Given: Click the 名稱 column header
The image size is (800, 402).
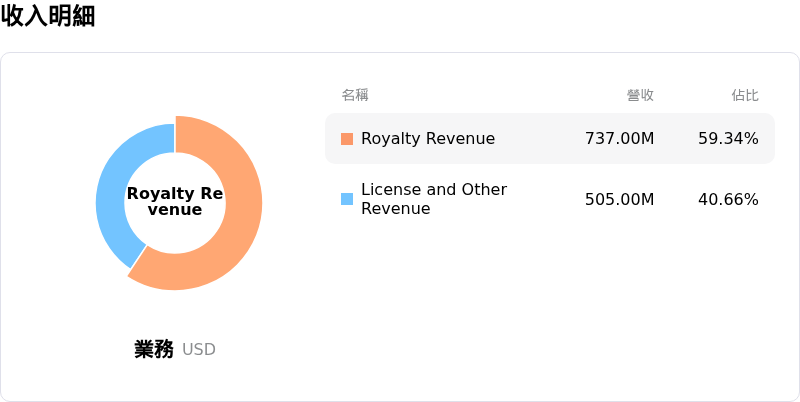Looking at the screenshot, I should point(355,95).
